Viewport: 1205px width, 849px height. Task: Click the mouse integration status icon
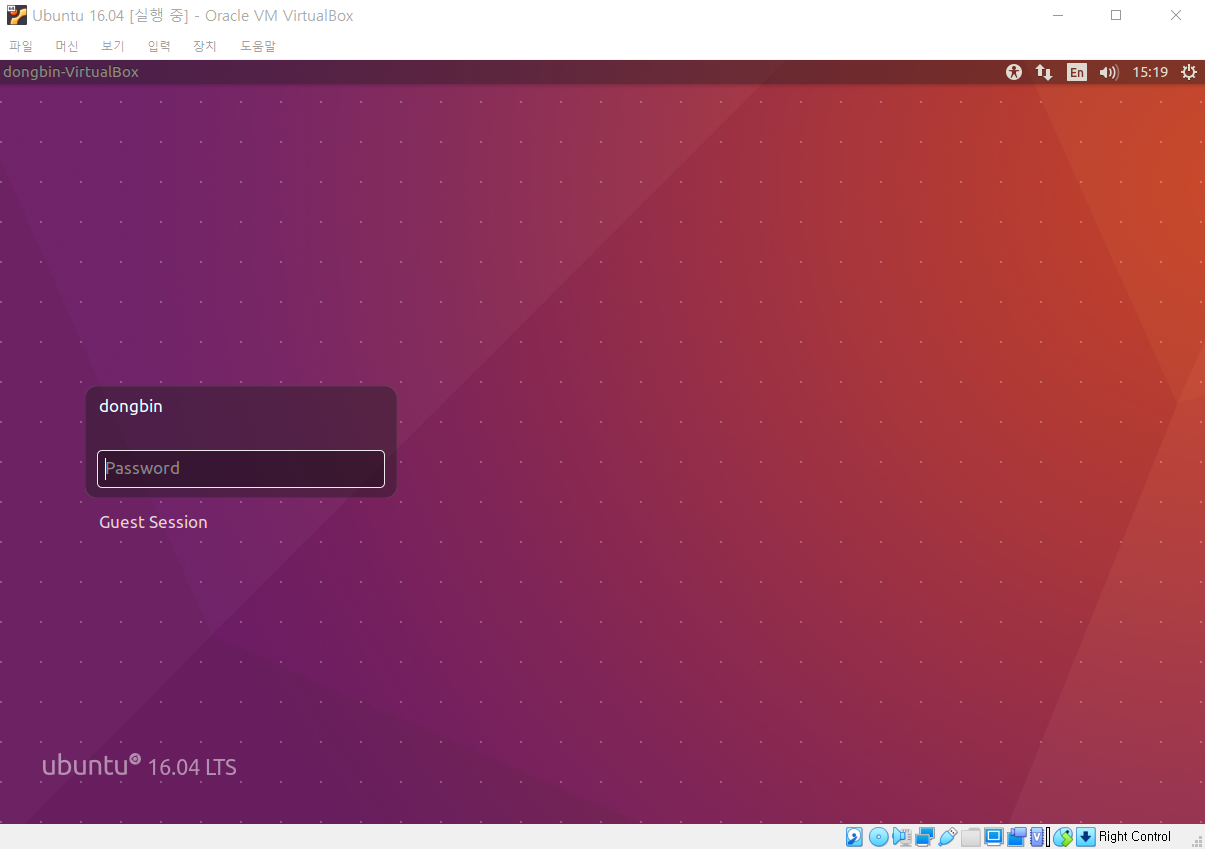tap(1063, 837)
